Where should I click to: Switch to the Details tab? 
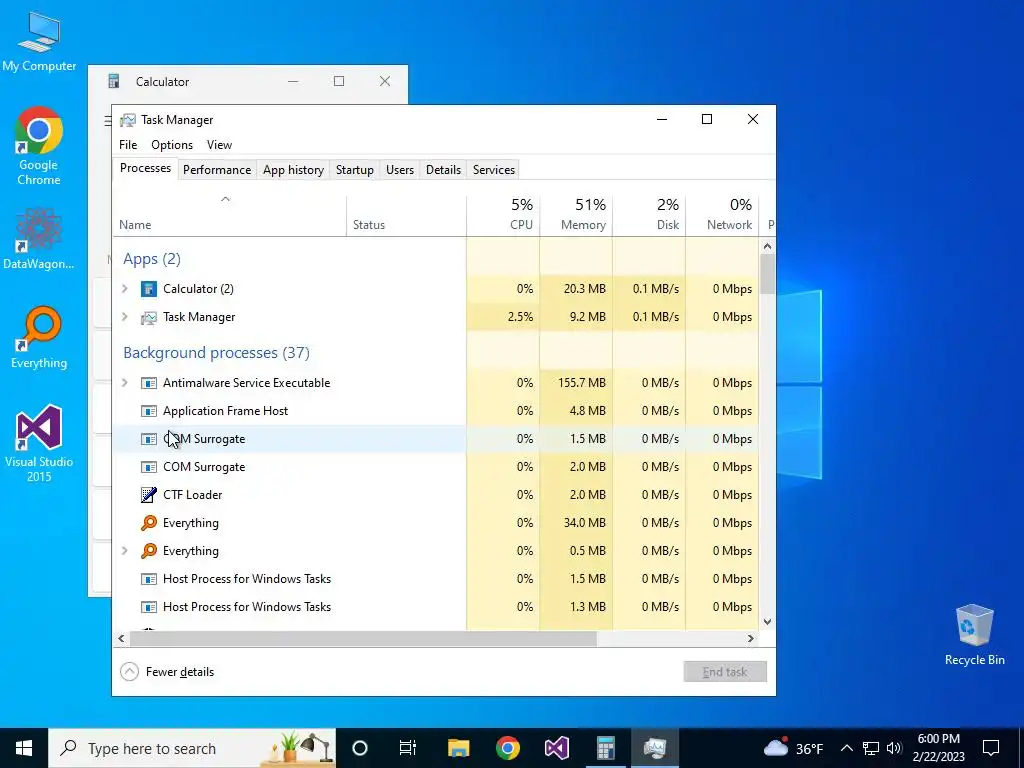pyautogui.click(x=443, y=170)
